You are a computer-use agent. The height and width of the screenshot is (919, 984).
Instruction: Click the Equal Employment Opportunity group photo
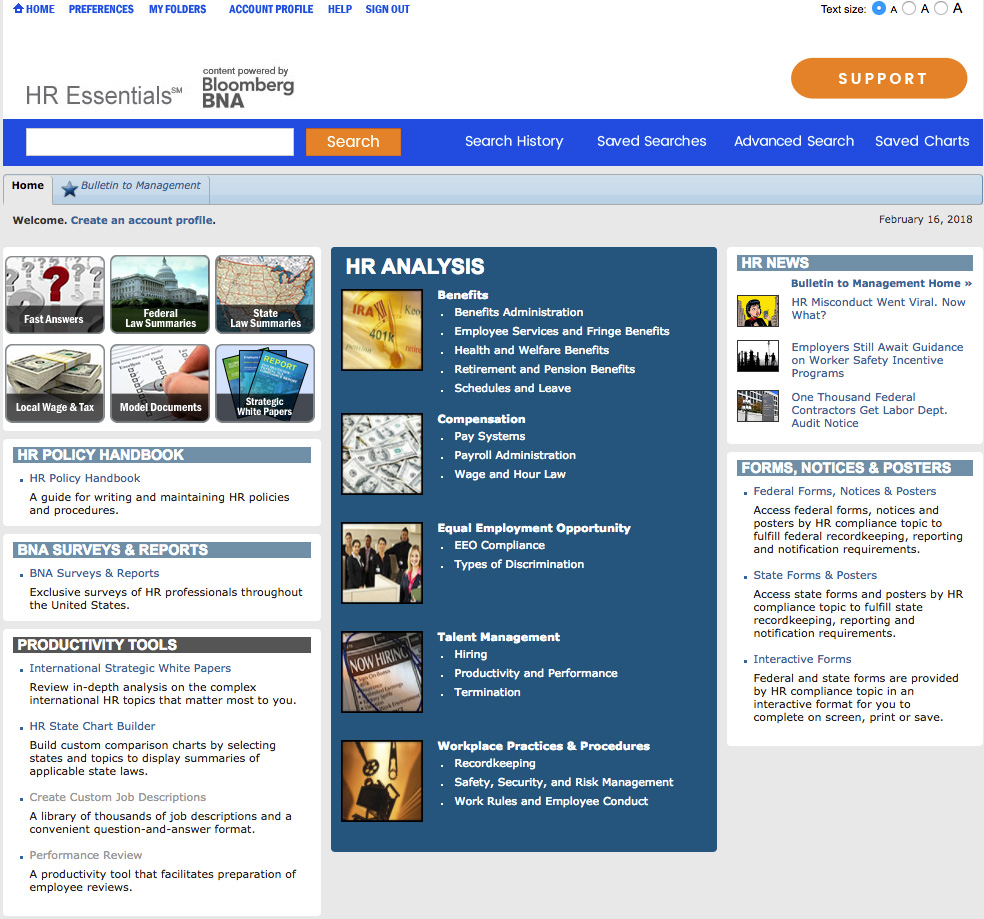click(x=382, y=563)
